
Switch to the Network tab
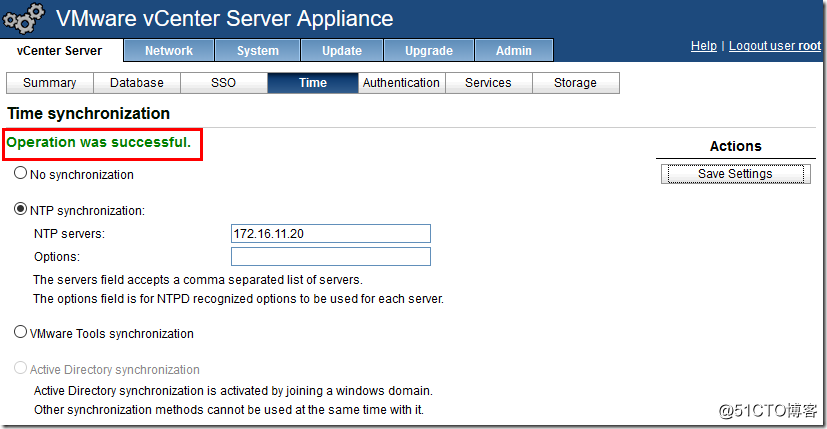(x=169, y=51)
